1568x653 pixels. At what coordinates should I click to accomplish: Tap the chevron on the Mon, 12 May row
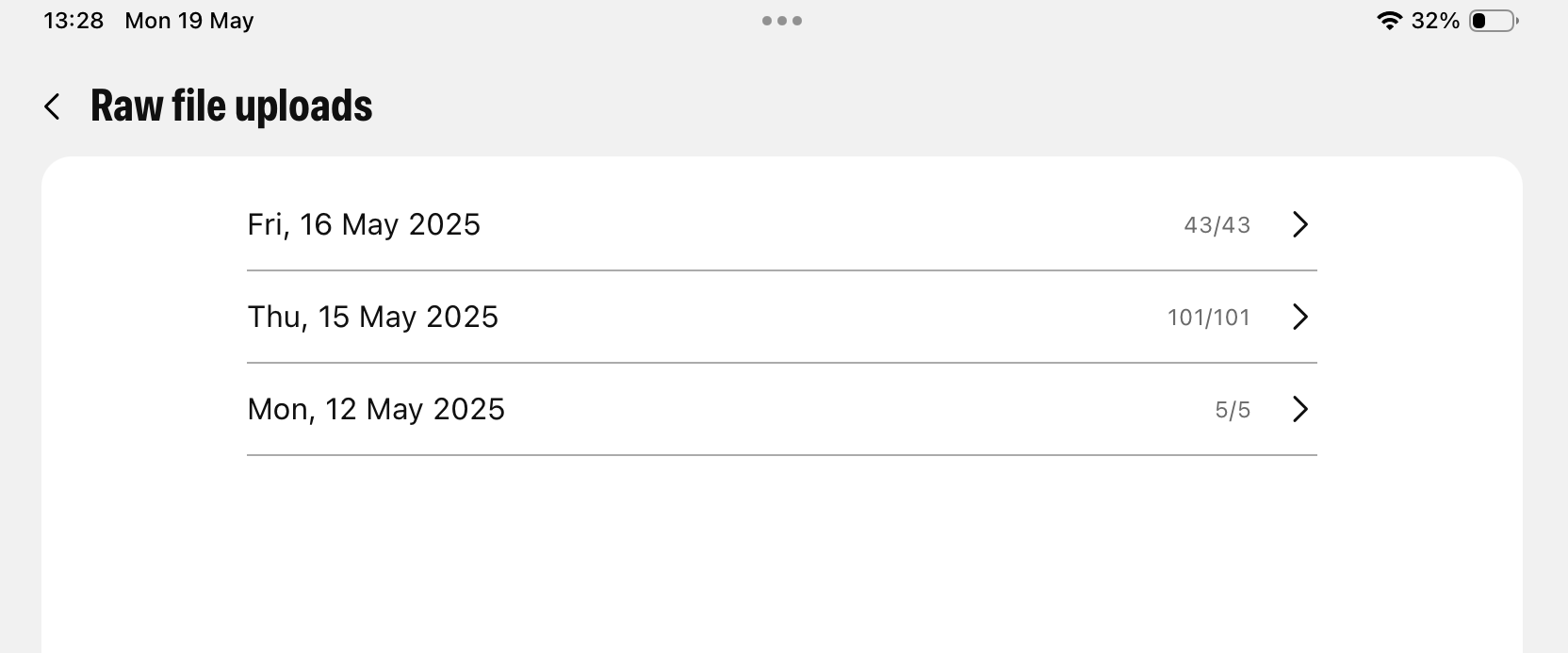tap(1301, 410)
